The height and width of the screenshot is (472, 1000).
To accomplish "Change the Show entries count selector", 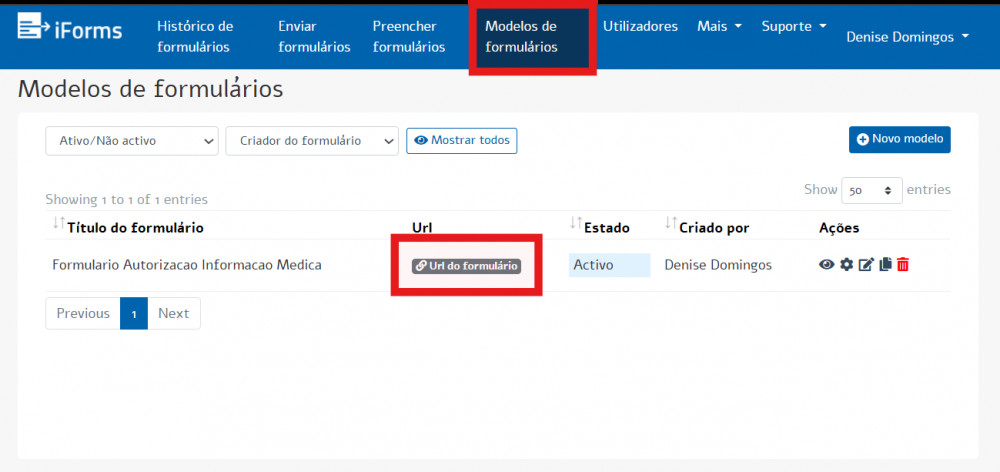I will 872,190.
